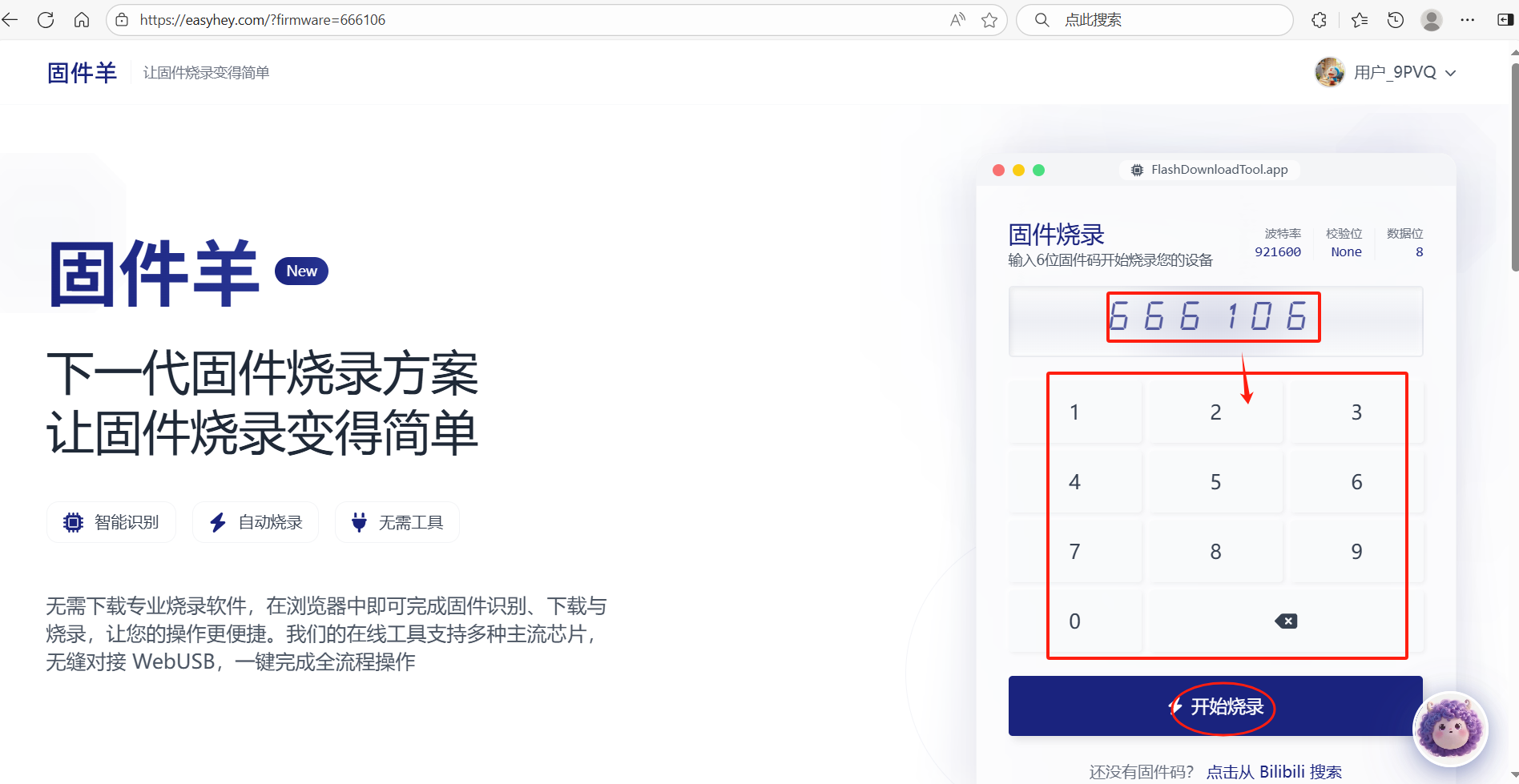Click the red window dot
The image size is (1519, 784).
click(x=998, y=170)
